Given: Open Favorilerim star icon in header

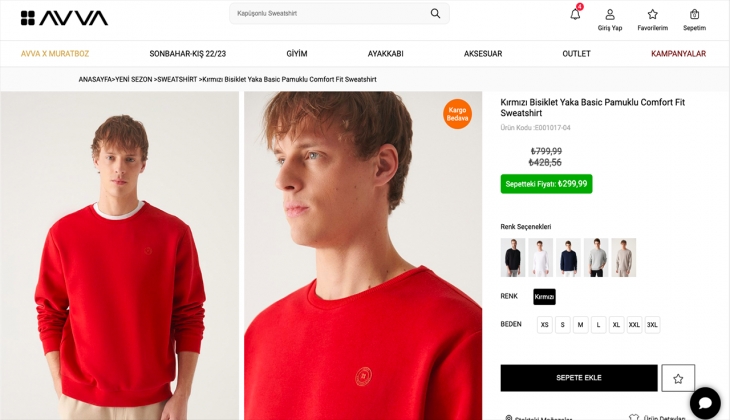Looking at the screenshot, I should tap(652, 19).
